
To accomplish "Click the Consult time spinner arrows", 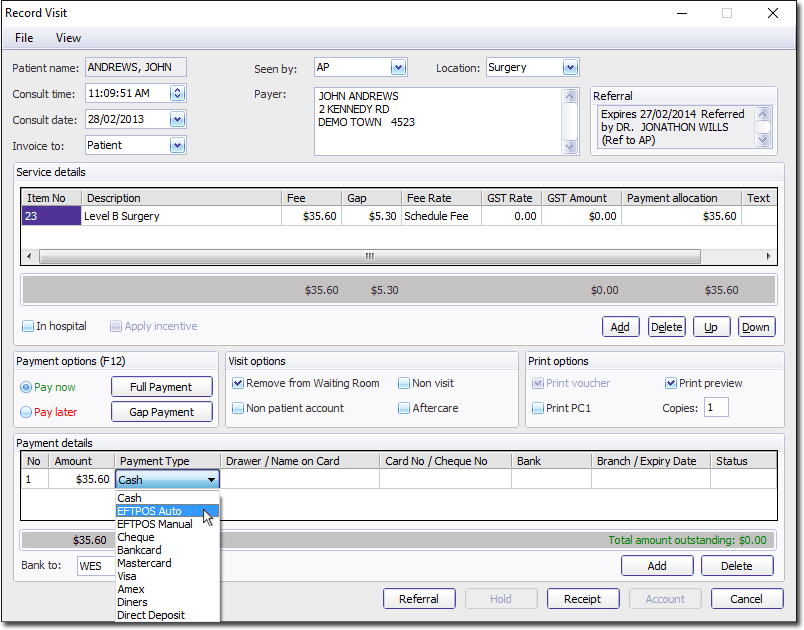I will tap(177, 94).
